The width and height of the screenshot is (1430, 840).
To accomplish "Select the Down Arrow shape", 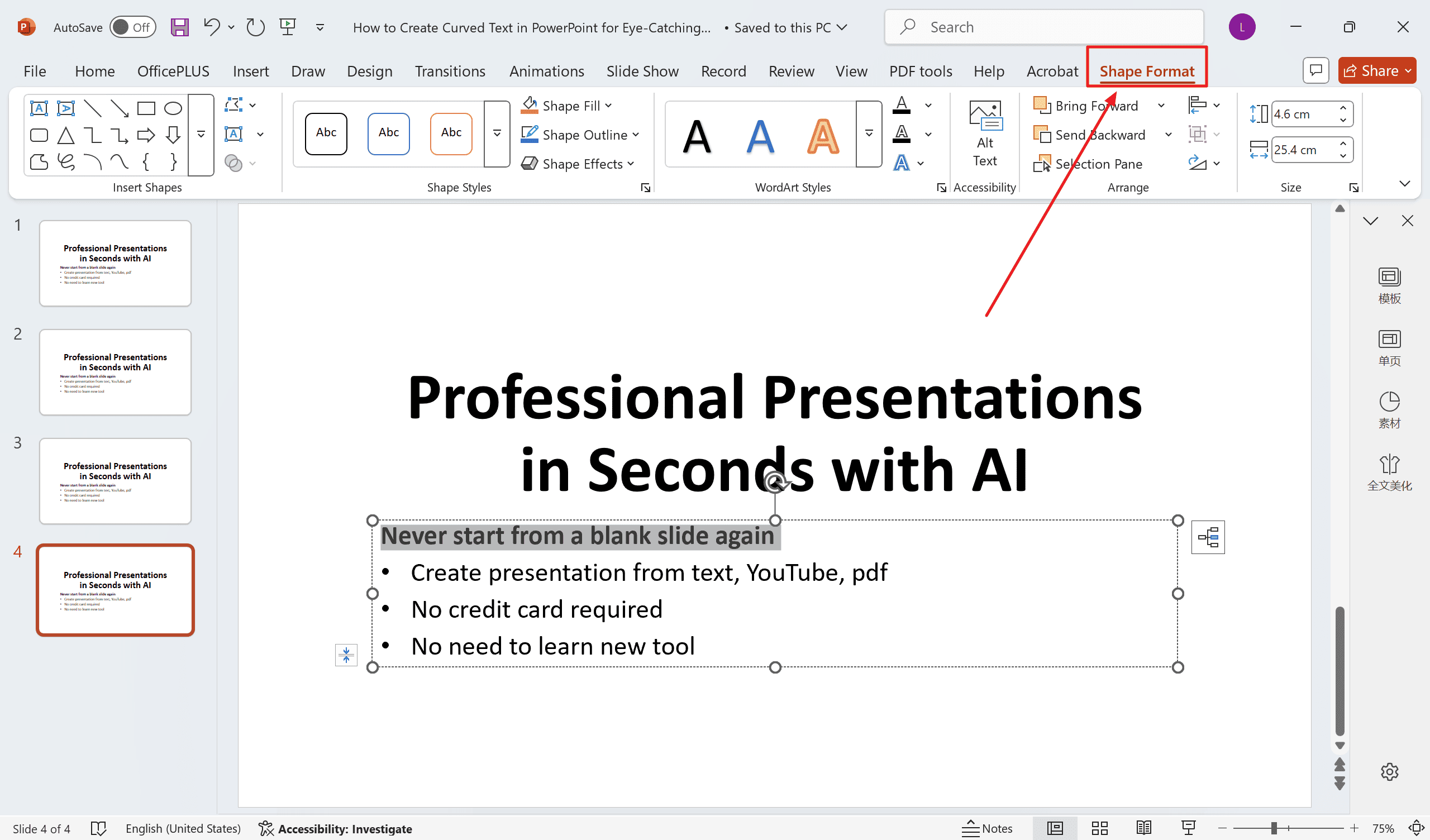I will 173,135.
